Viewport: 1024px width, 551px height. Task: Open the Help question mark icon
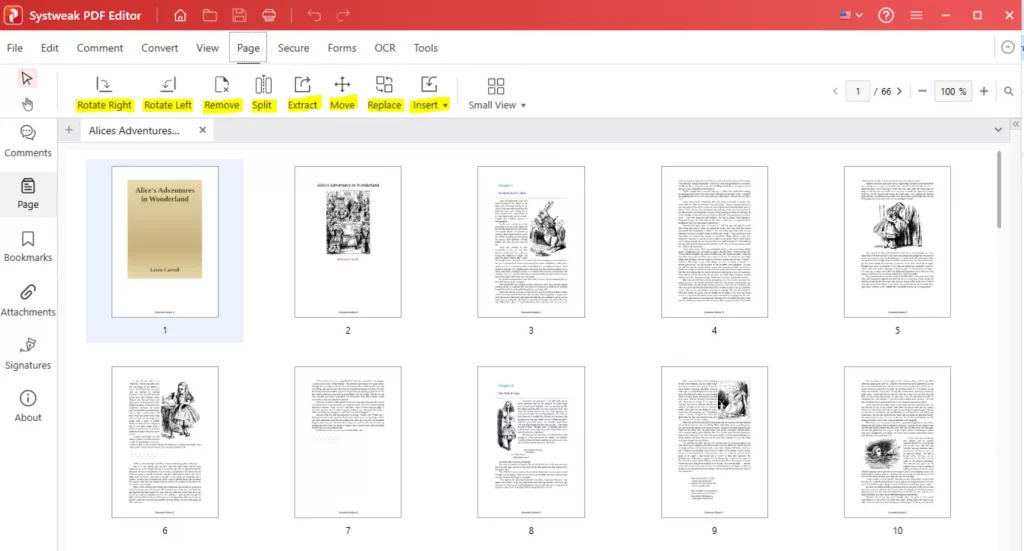tap(886, 15)
